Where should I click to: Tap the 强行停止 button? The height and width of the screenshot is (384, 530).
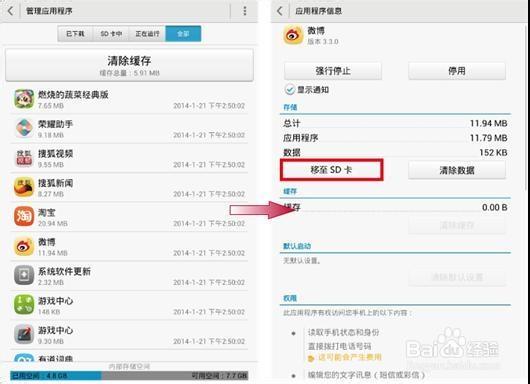point(333,71)
